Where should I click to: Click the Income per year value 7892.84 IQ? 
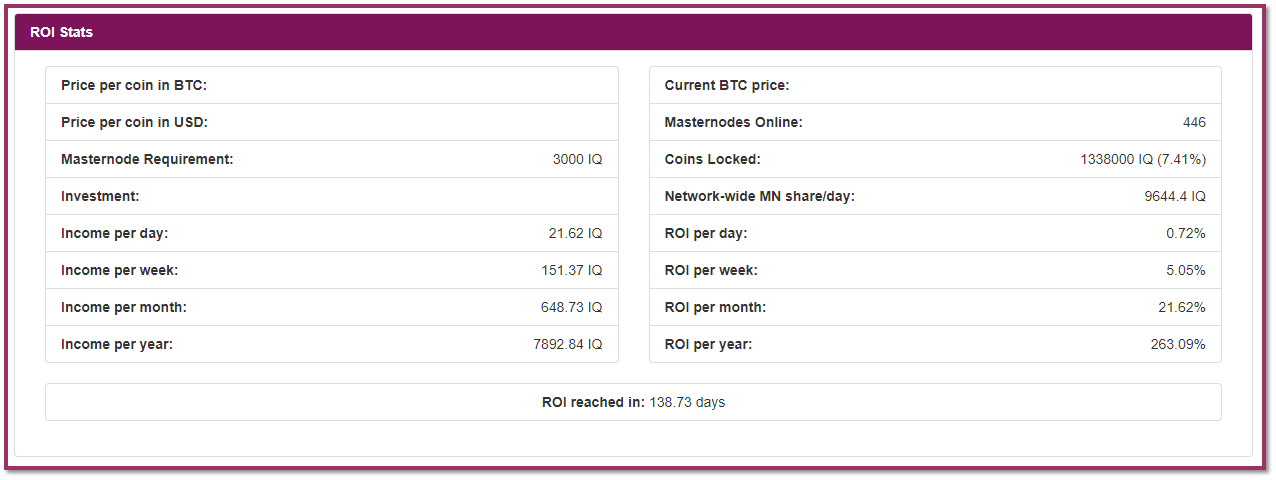click(x=568, y=344)
